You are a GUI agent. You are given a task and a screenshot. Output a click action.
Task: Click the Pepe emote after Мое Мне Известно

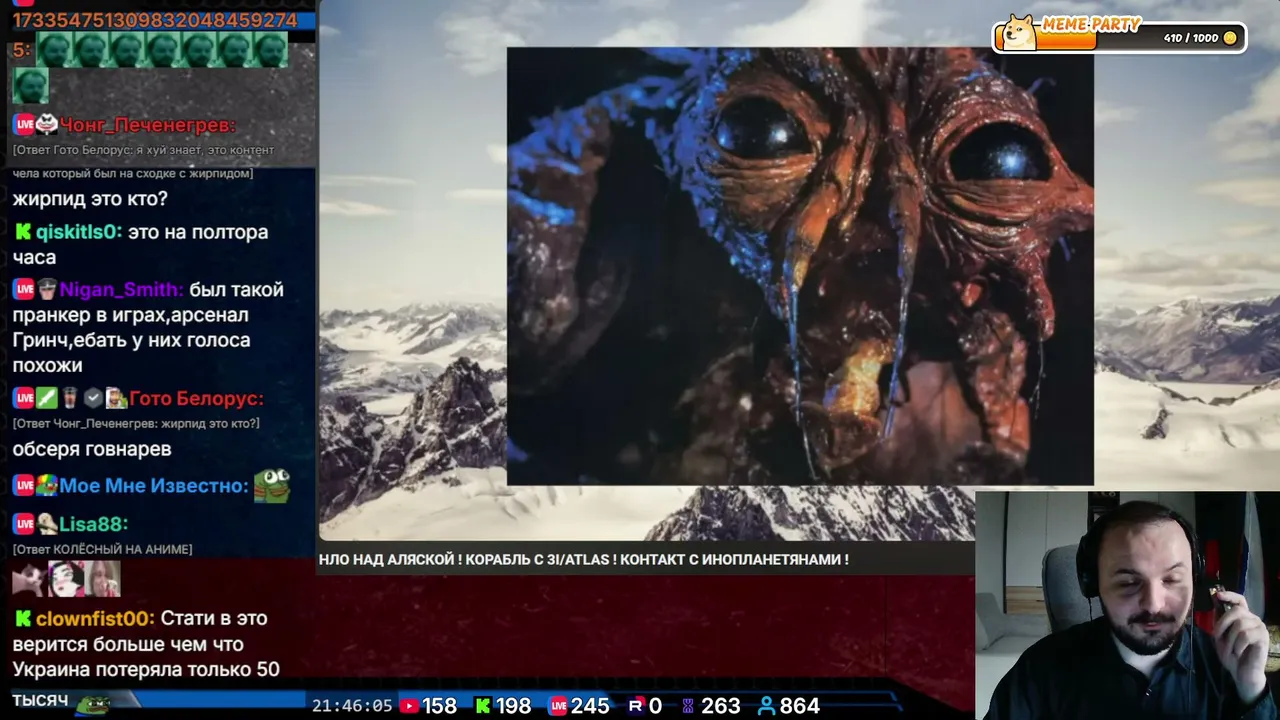point(271,485)
